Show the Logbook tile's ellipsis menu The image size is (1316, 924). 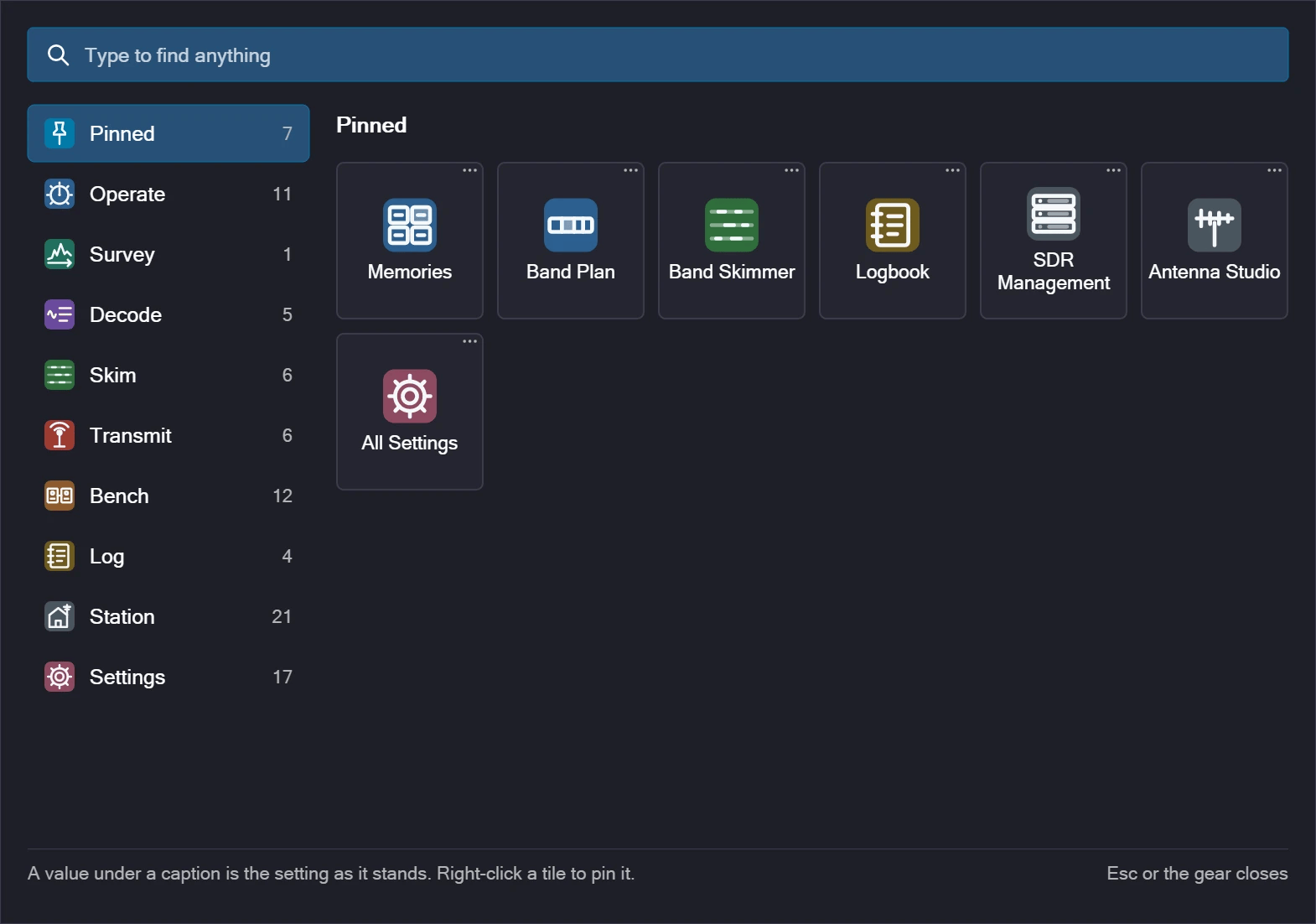pos(953,170)
